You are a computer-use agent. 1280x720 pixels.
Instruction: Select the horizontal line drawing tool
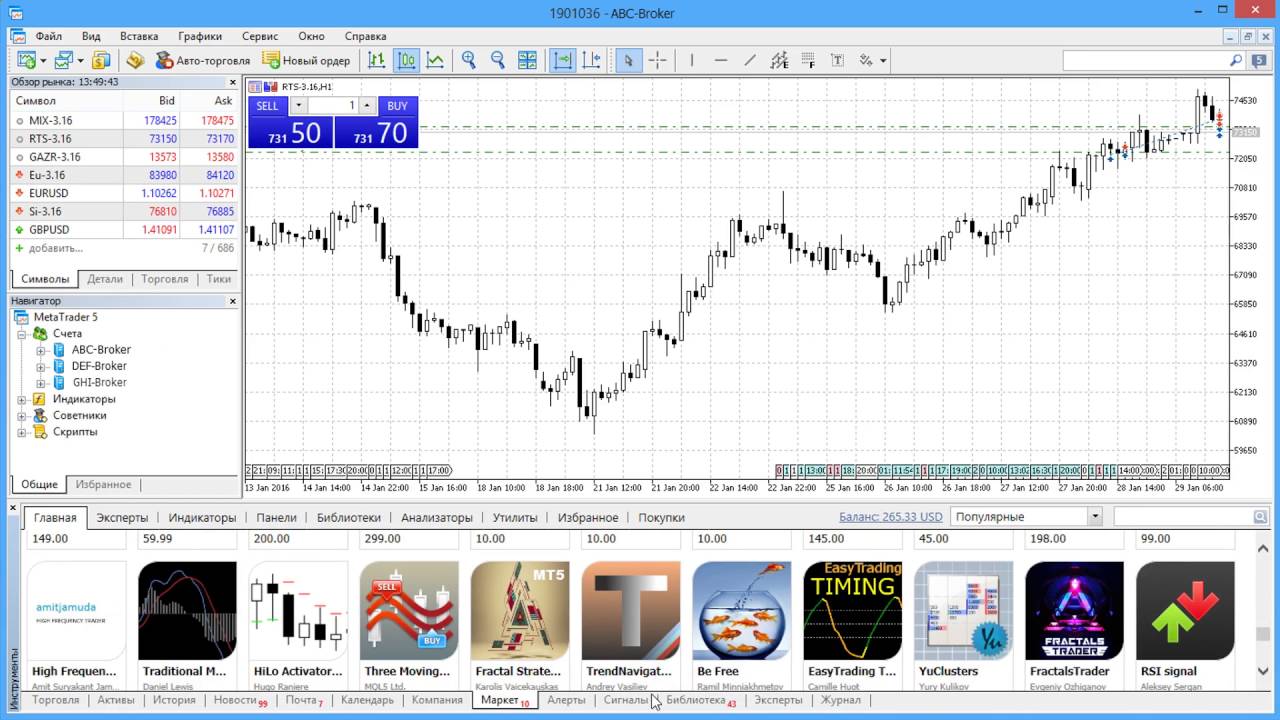coord(720,60)
